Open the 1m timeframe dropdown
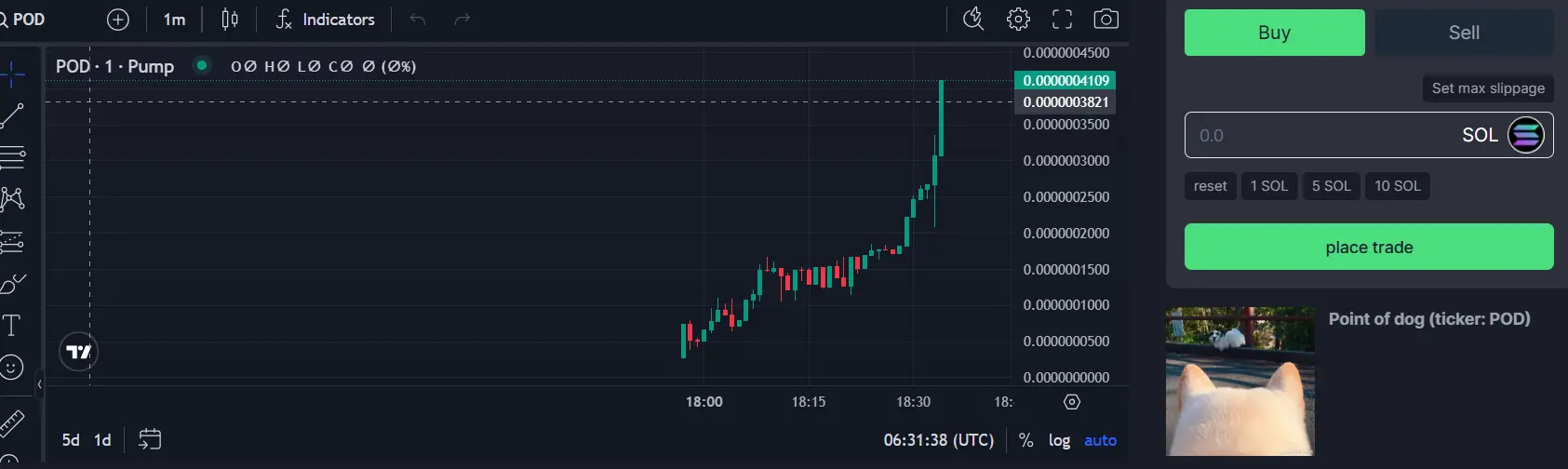Image resolution: width=1568 pixels, height=469 pixels. coord(174,20)
